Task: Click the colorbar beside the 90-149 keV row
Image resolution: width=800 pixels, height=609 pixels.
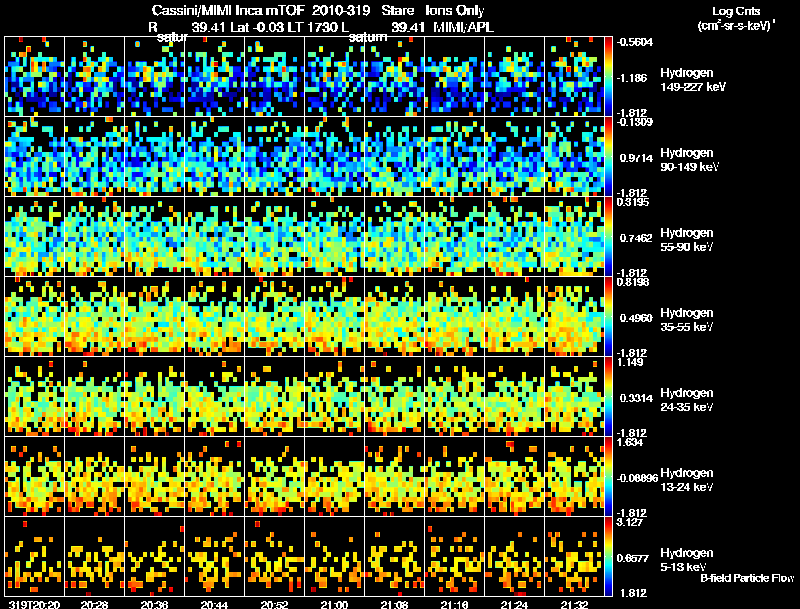Action: coord(608,156)
